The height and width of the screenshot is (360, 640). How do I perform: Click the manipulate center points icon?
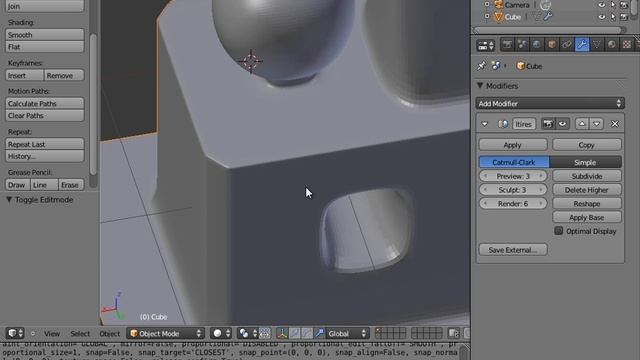(264, 333)
